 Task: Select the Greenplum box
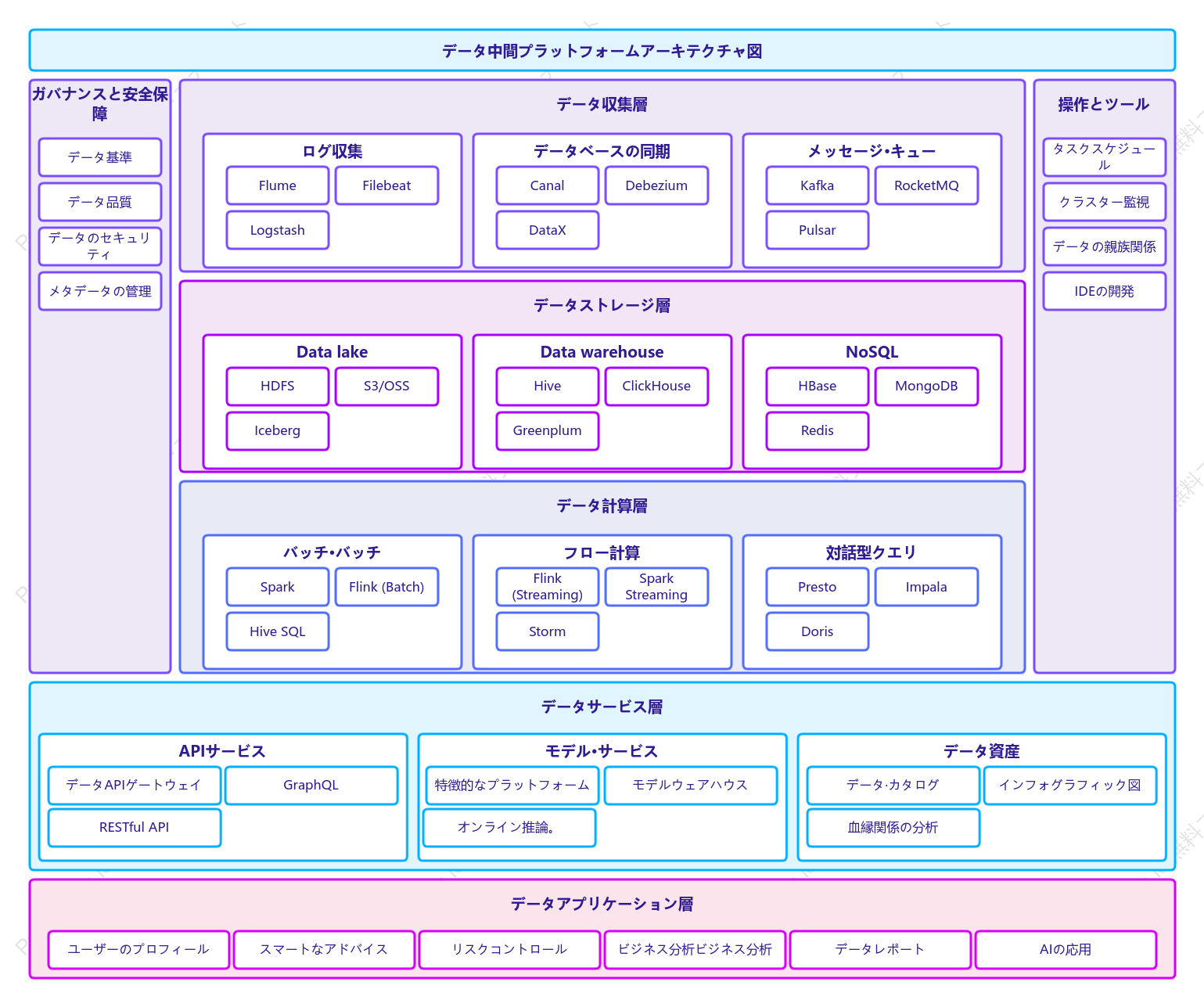point(548,430)
